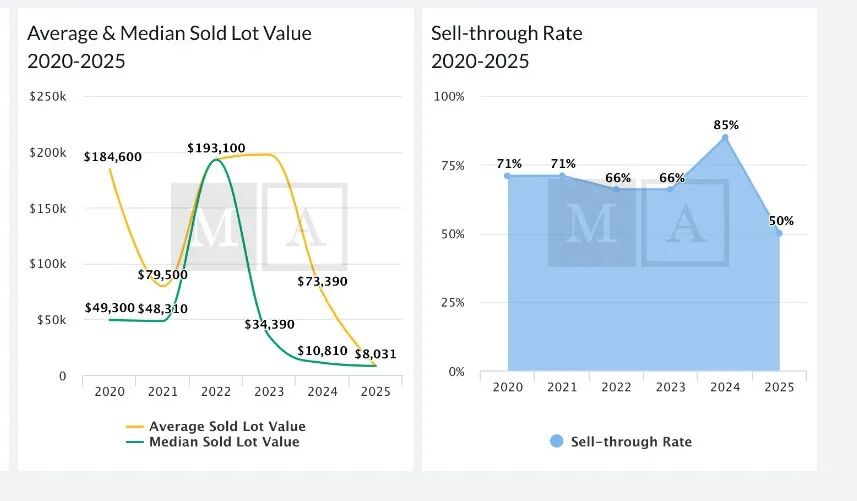857x501 pixels.
Task: Click the 2023 sell-through point at 66%
Action: point(671,189)
